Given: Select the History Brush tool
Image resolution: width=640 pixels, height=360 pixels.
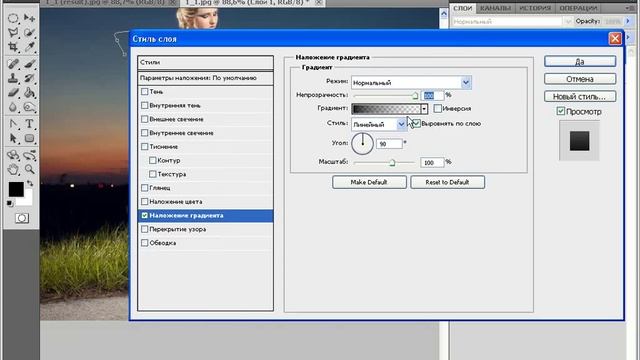Looking at the screenshot, I should (29, 78).
